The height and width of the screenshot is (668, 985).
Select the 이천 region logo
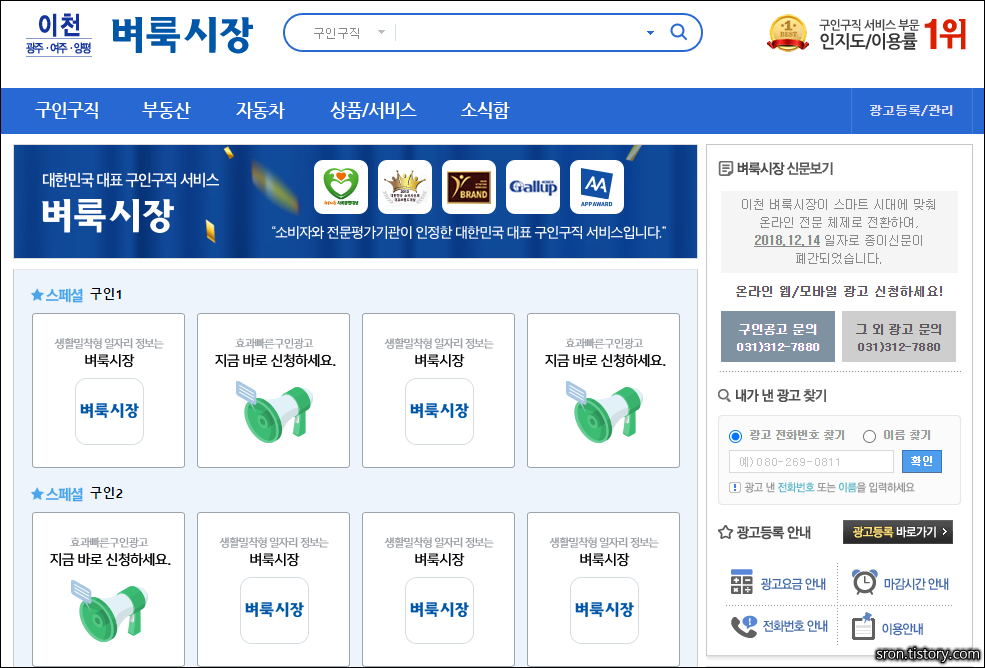pos(59,35)
